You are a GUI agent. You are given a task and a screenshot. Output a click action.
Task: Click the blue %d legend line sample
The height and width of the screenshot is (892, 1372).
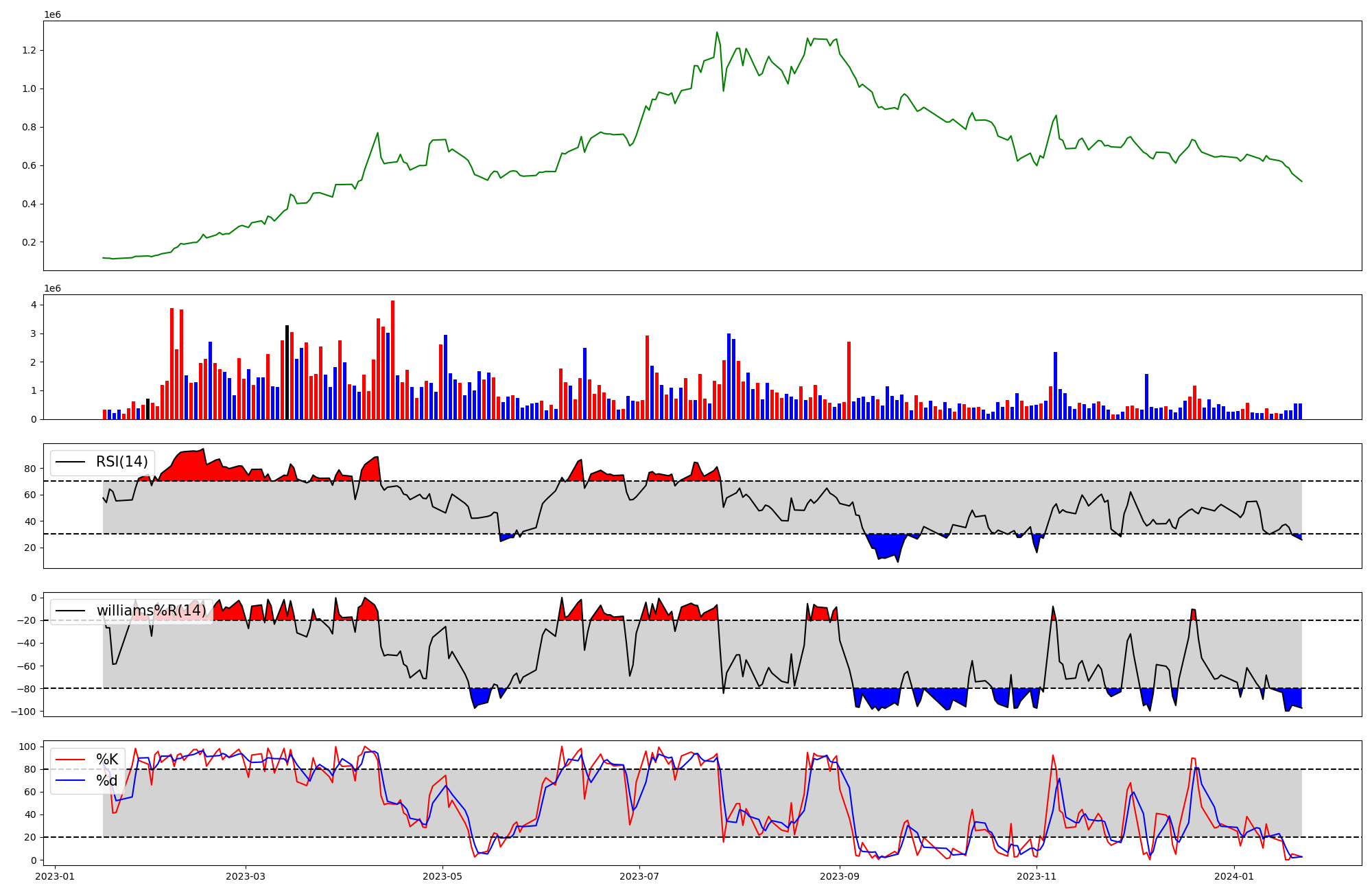[x=70, y=781]
